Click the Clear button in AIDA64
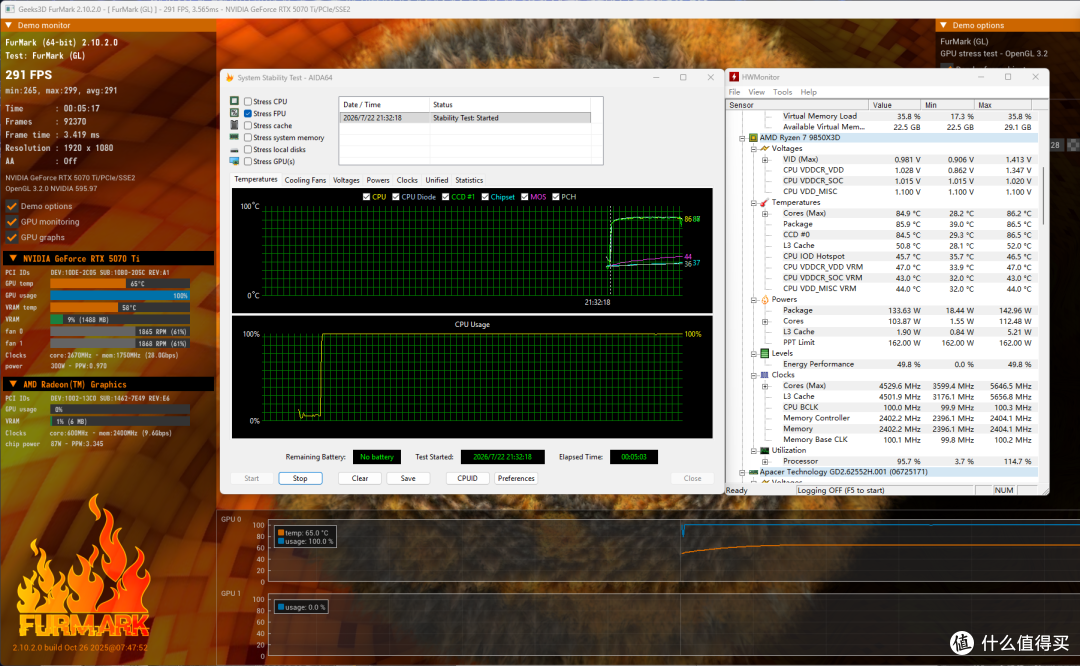Image resolution: width=1080 pixels, height=666 pixels. [360, 478]
